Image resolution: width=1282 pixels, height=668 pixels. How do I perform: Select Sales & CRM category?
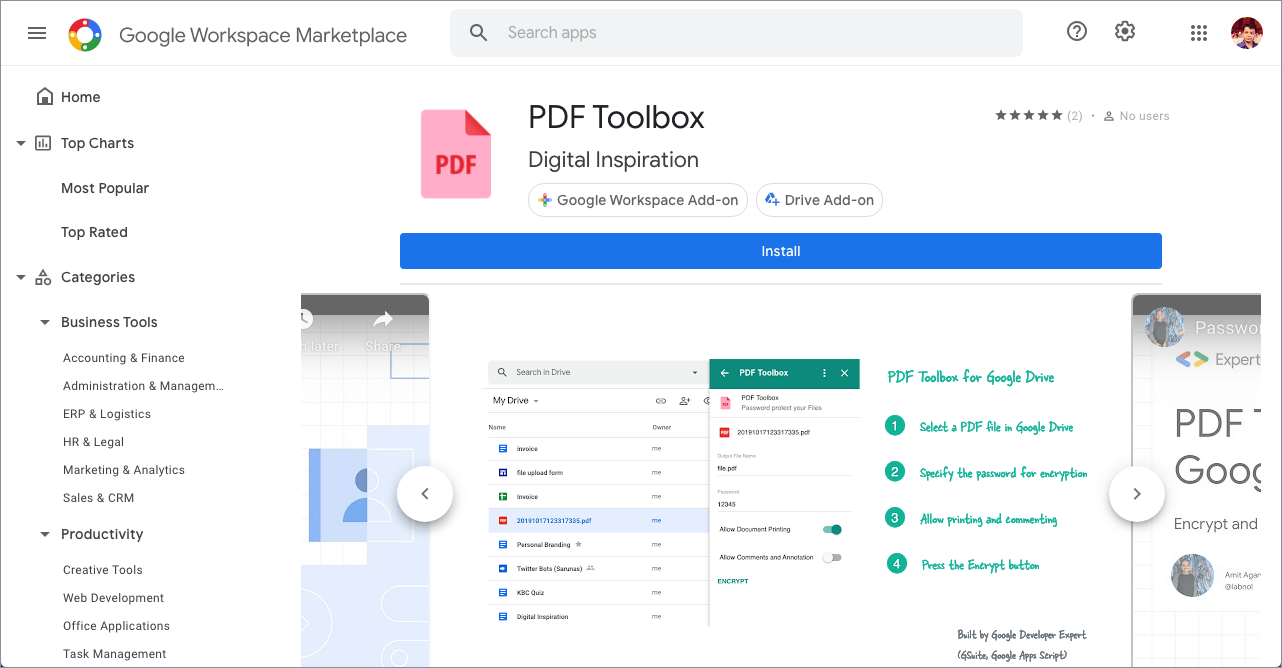pos(98,498)
